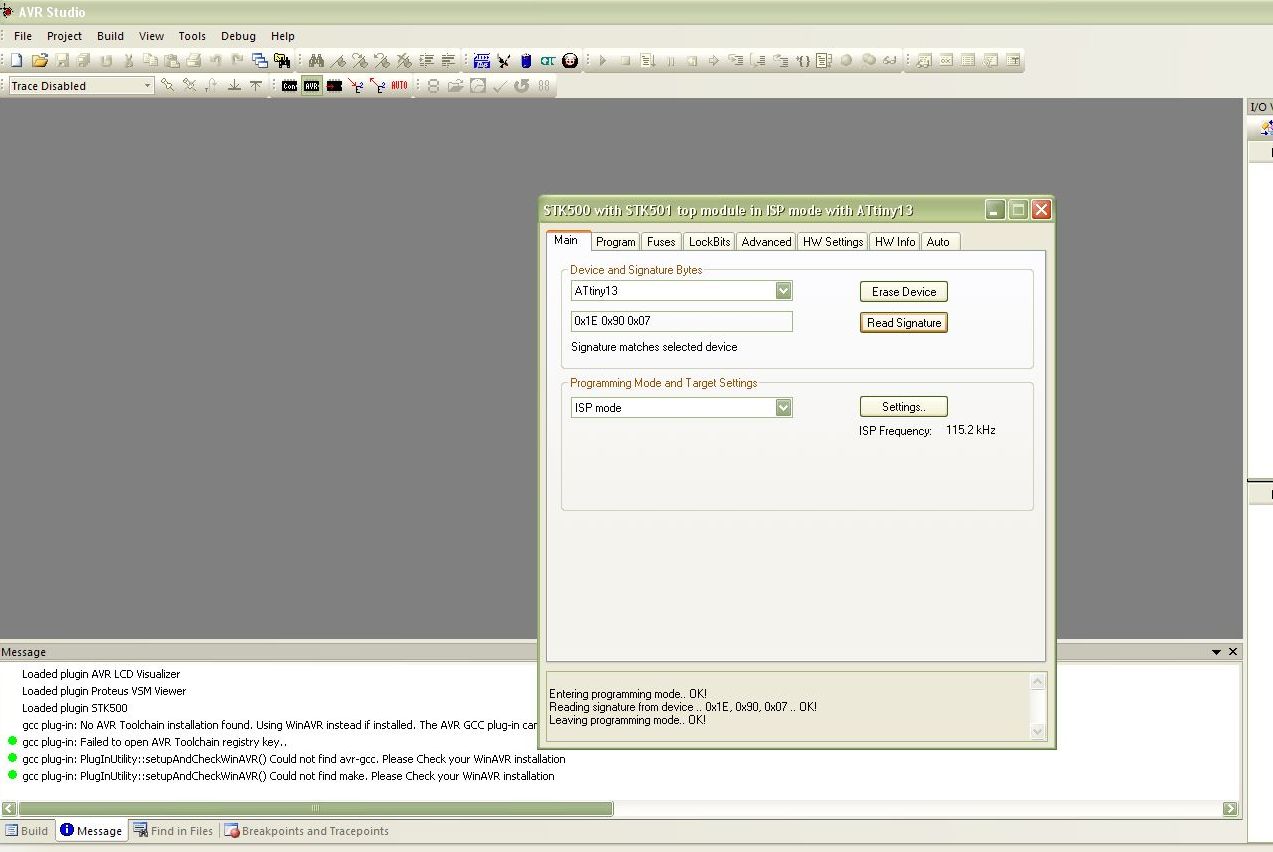
Task: Click the Erase Device button
Action: coord(904,292)
